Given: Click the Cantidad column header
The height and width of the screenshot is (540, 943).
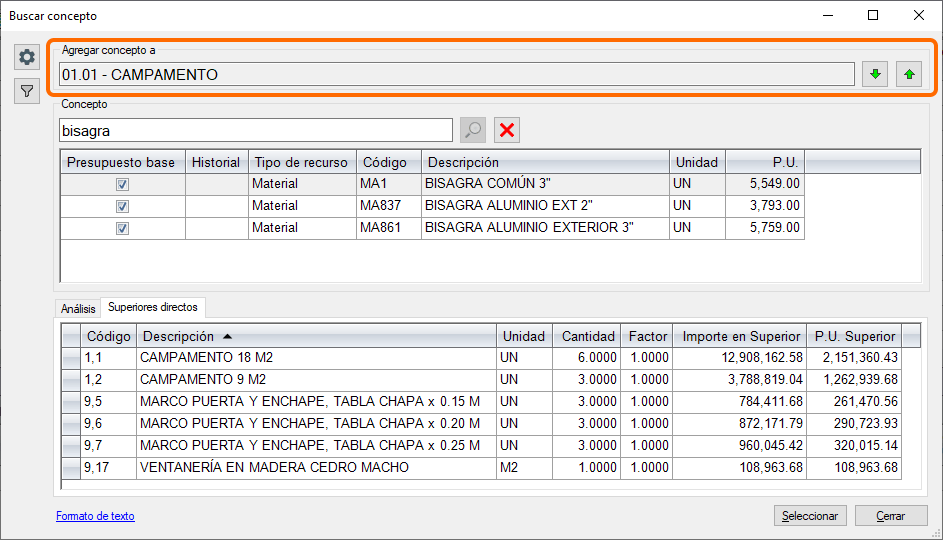Looking at the screenshot, I should click(586, 336).
